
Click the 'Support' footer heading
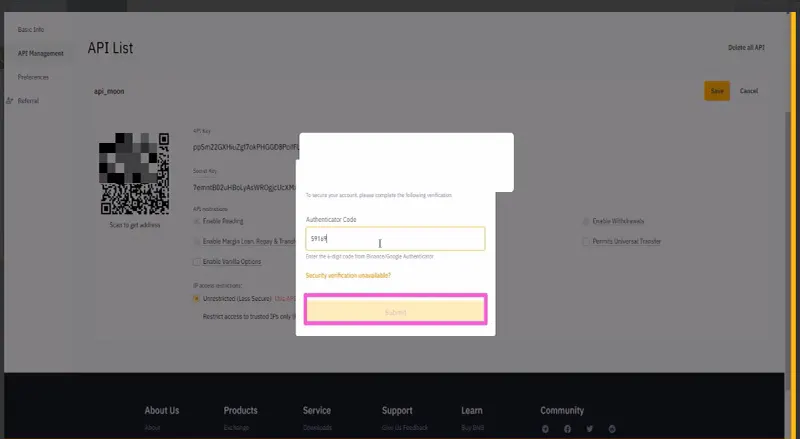(x=397, y=410)
